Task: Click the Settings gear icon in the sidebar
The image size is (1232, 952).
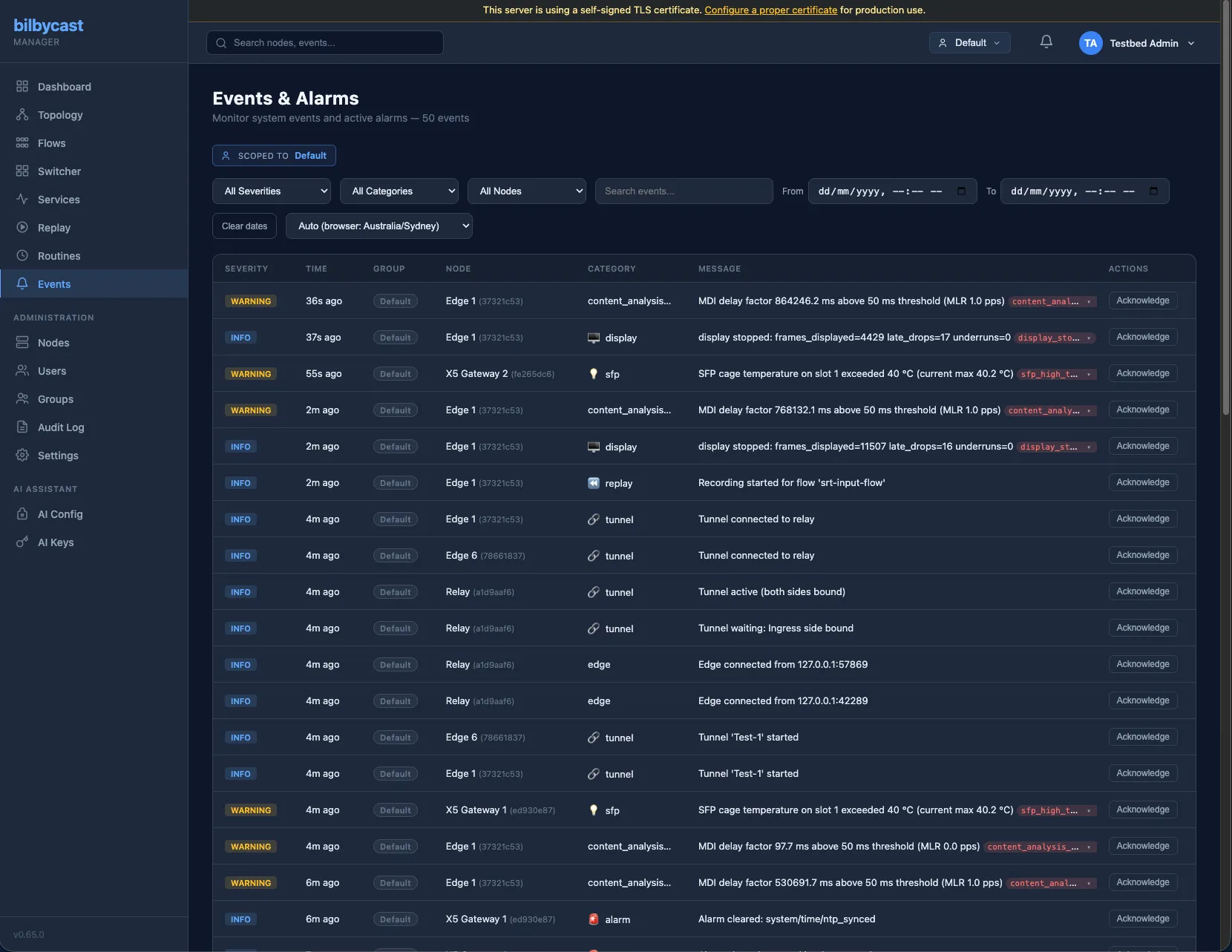Action: point(22,456)
